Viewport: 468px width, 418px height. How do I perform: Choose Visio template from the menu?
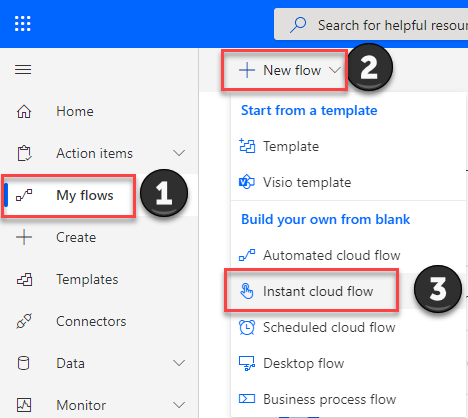click(x=348, y=182)
